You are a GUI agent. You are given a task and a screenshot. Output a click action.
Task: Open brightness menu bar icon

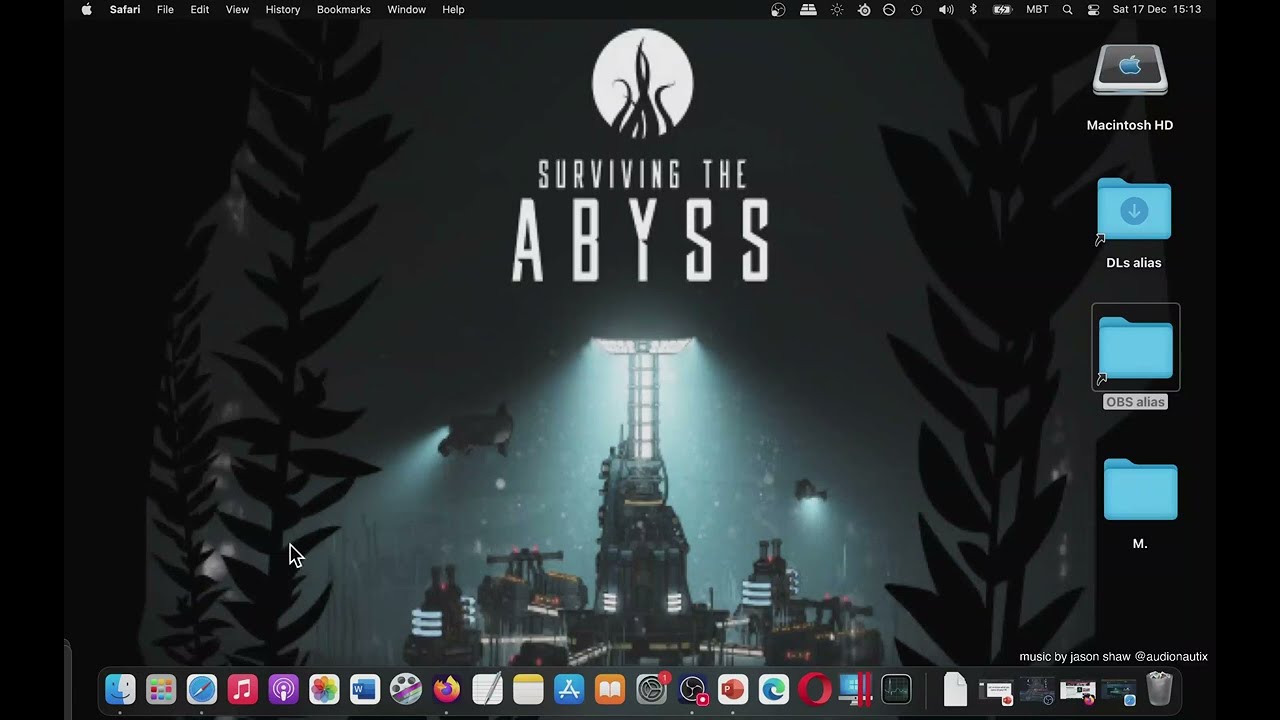pyautogui.click(x=837, y=9)
